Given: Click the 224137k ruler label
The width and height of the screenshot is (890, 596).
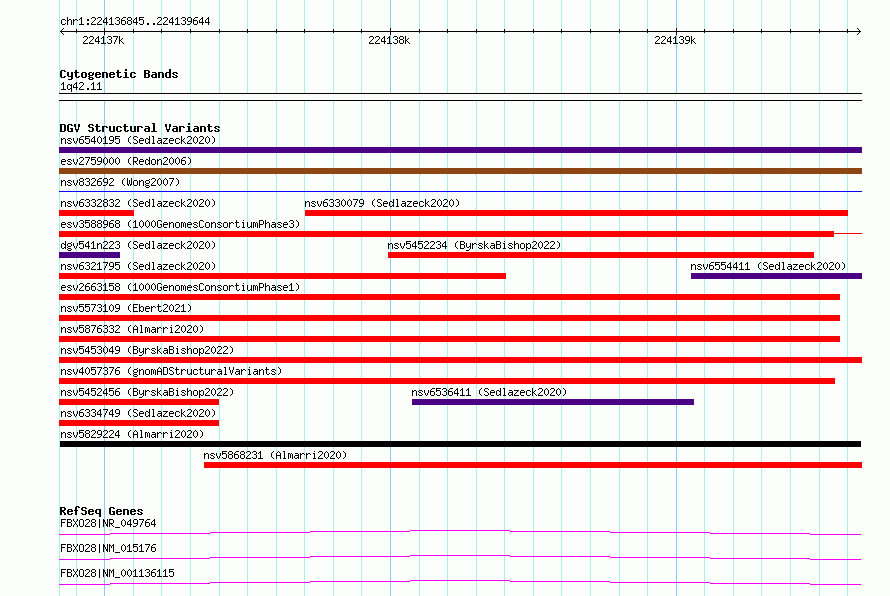Looking at the screenshot, I should coord(103,40).
